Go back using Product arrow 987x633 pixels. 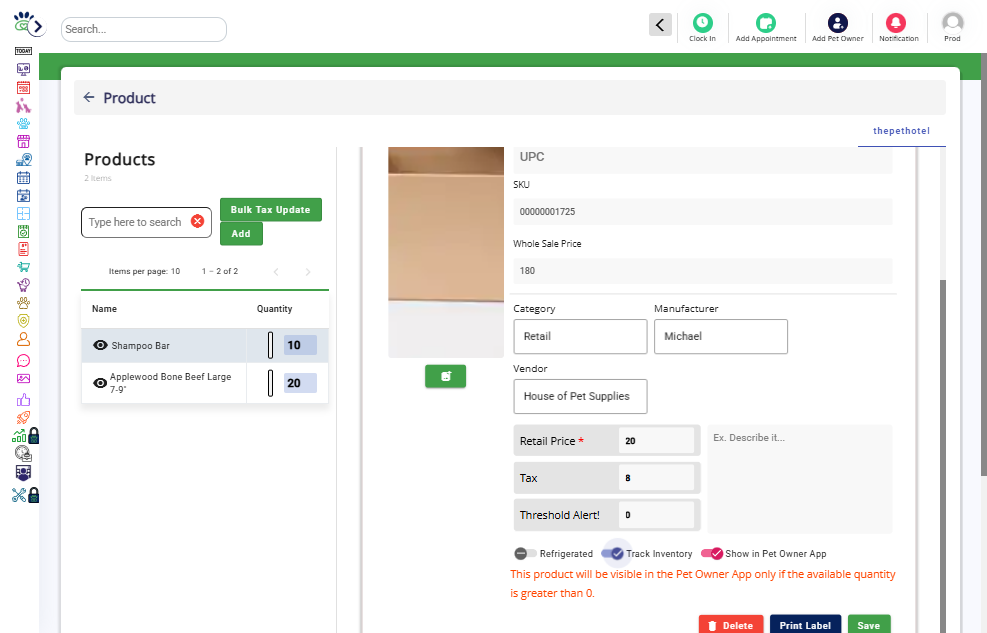pos(89,98)
